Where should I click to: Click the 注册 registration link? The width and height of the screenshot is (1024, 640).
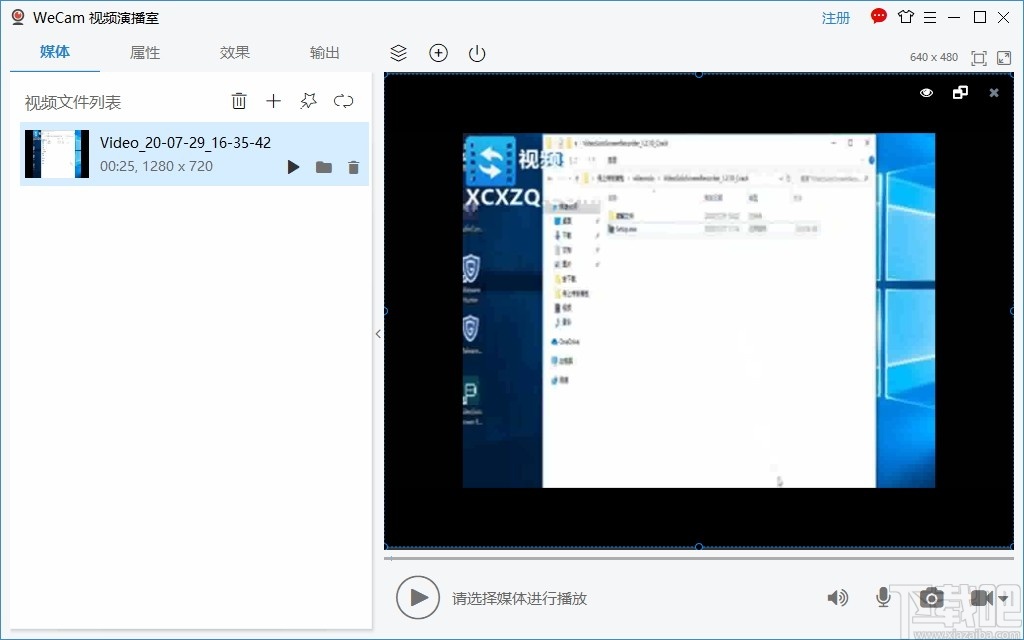pyautogui.click(x=835, y=17)
